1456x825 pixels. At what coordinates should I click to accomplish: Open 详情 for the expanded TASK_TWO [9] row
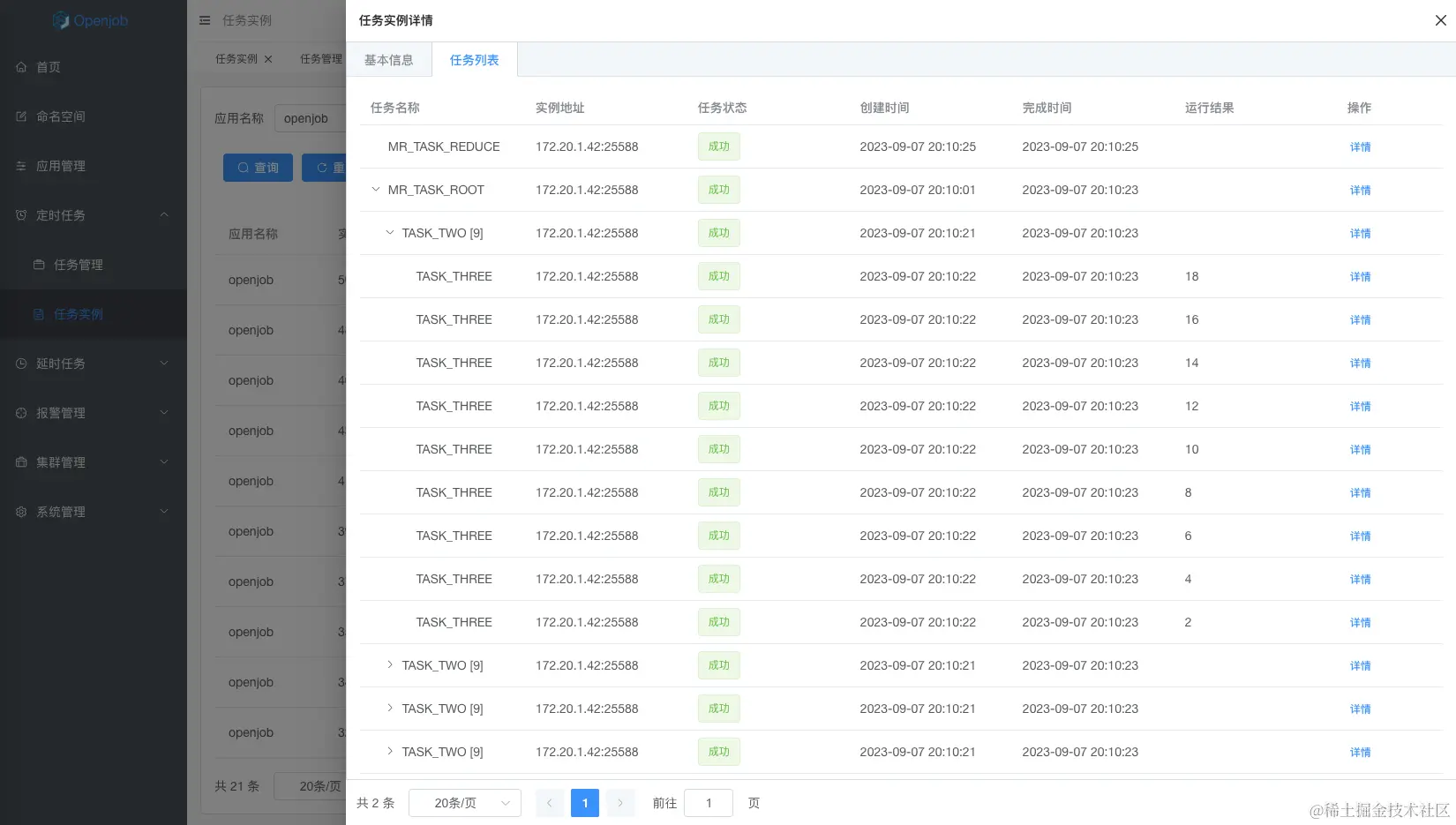point(1360,234)
